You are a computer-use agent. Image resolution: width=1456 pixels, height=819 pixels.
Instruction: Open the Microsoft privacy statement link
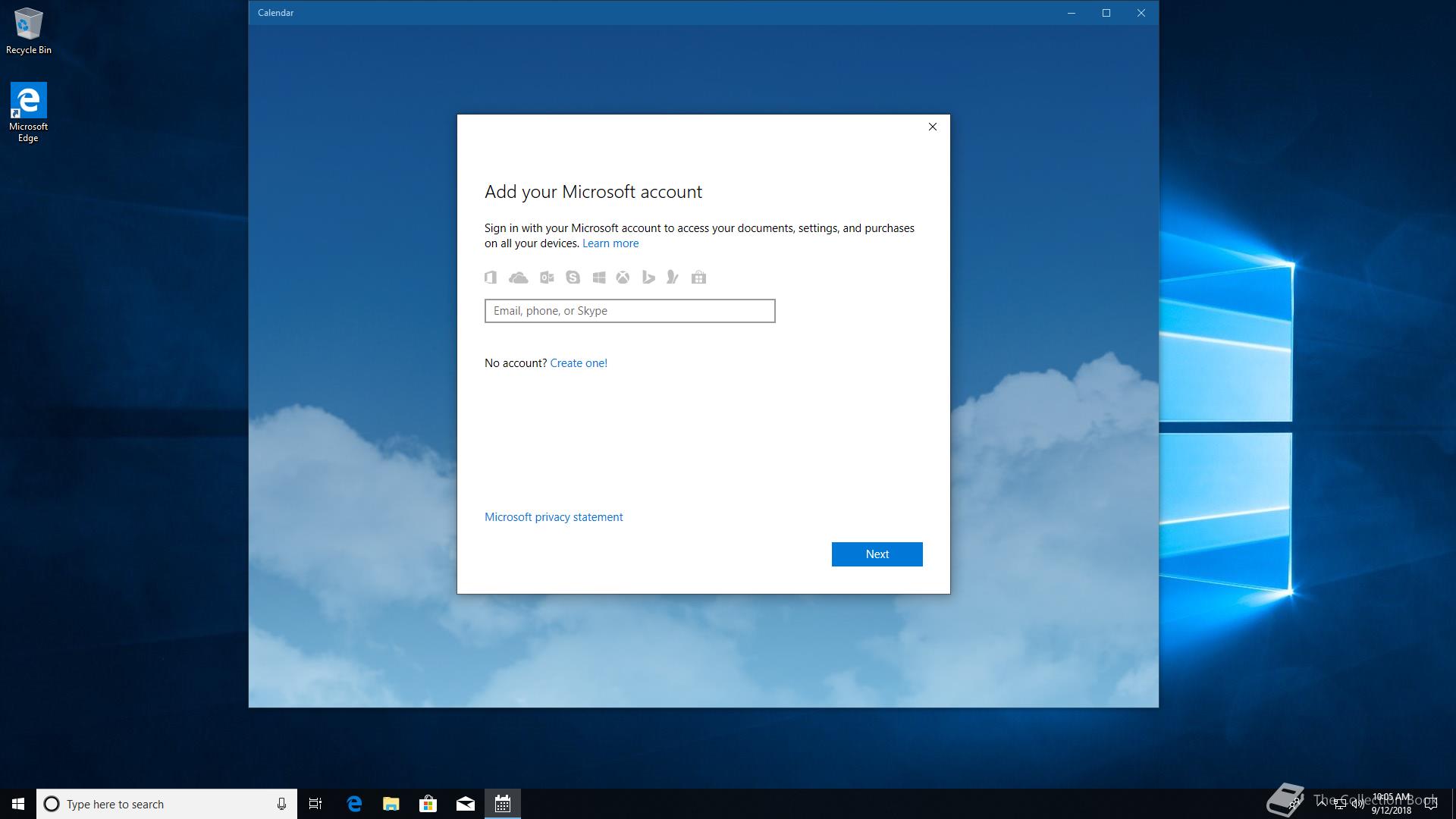pyautogui.click(x=554, y=517)
